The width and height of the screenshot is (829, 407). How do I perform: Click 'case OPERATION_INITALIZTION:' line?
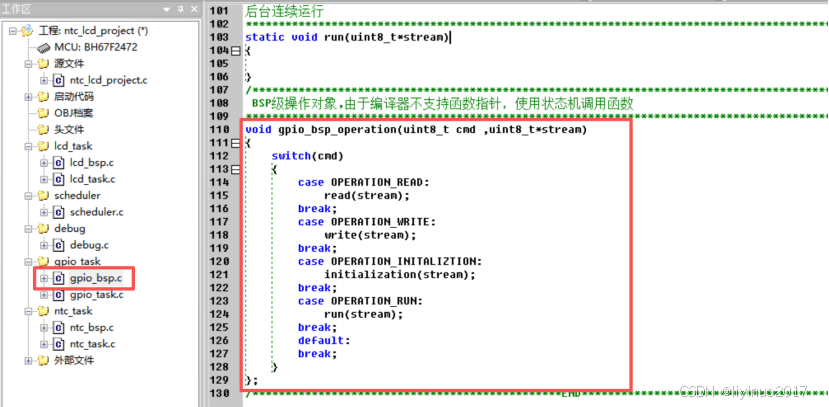click(390, 262)
